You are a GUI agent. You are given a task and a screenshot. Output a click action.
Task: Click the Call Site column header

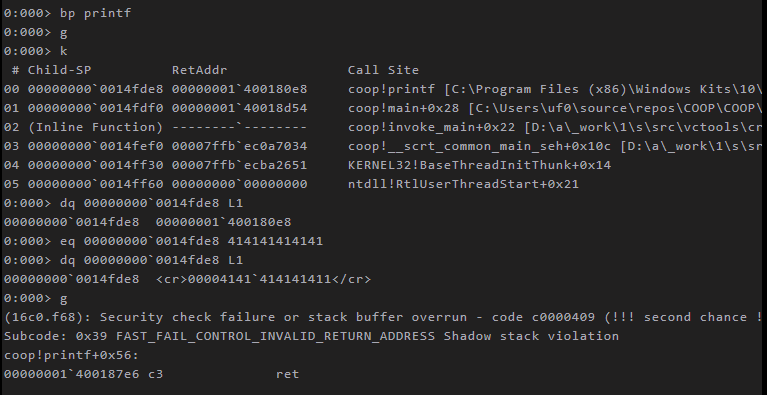383,70
